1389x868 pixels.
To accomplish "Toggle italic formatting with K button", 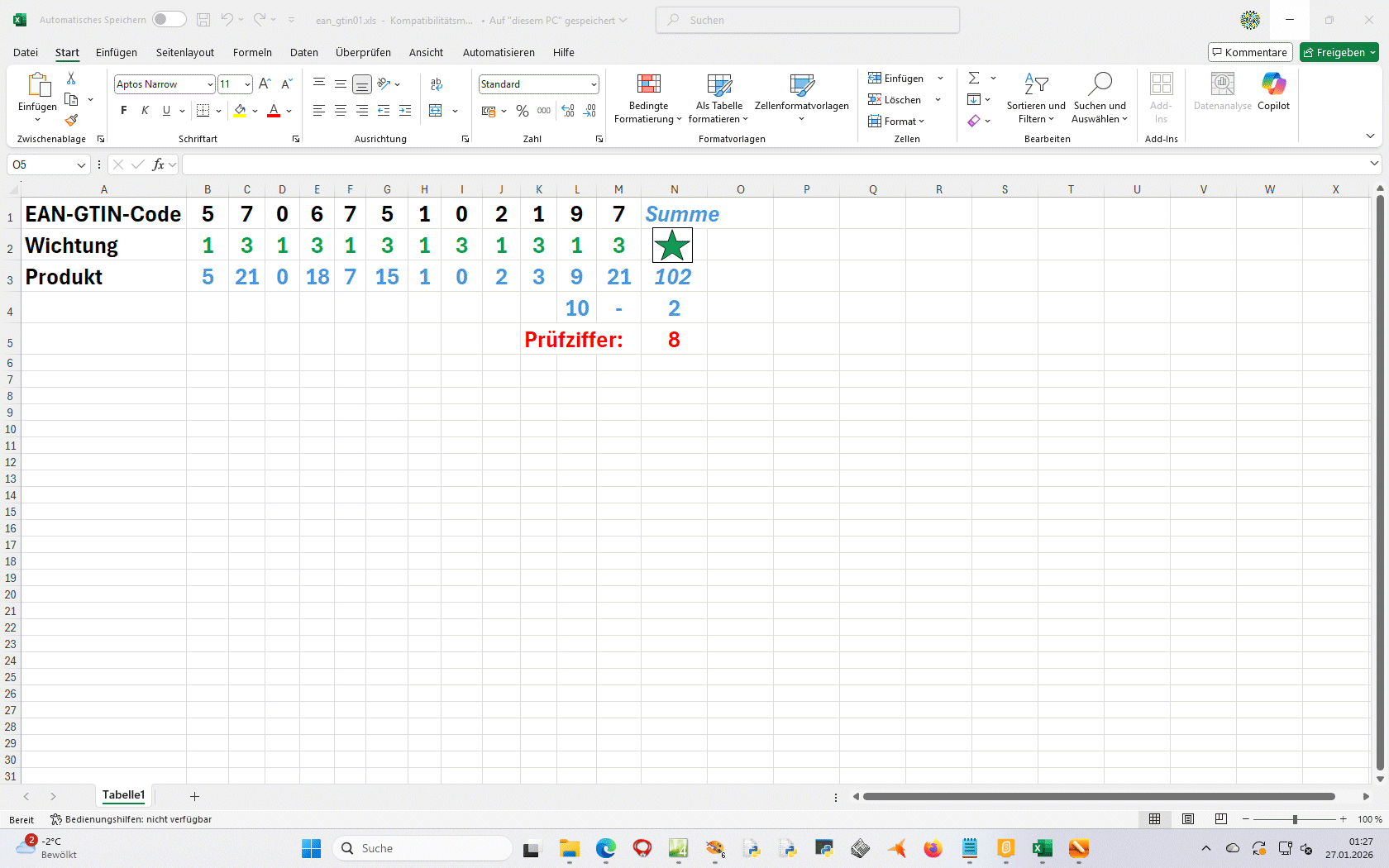I will [146, 111].
